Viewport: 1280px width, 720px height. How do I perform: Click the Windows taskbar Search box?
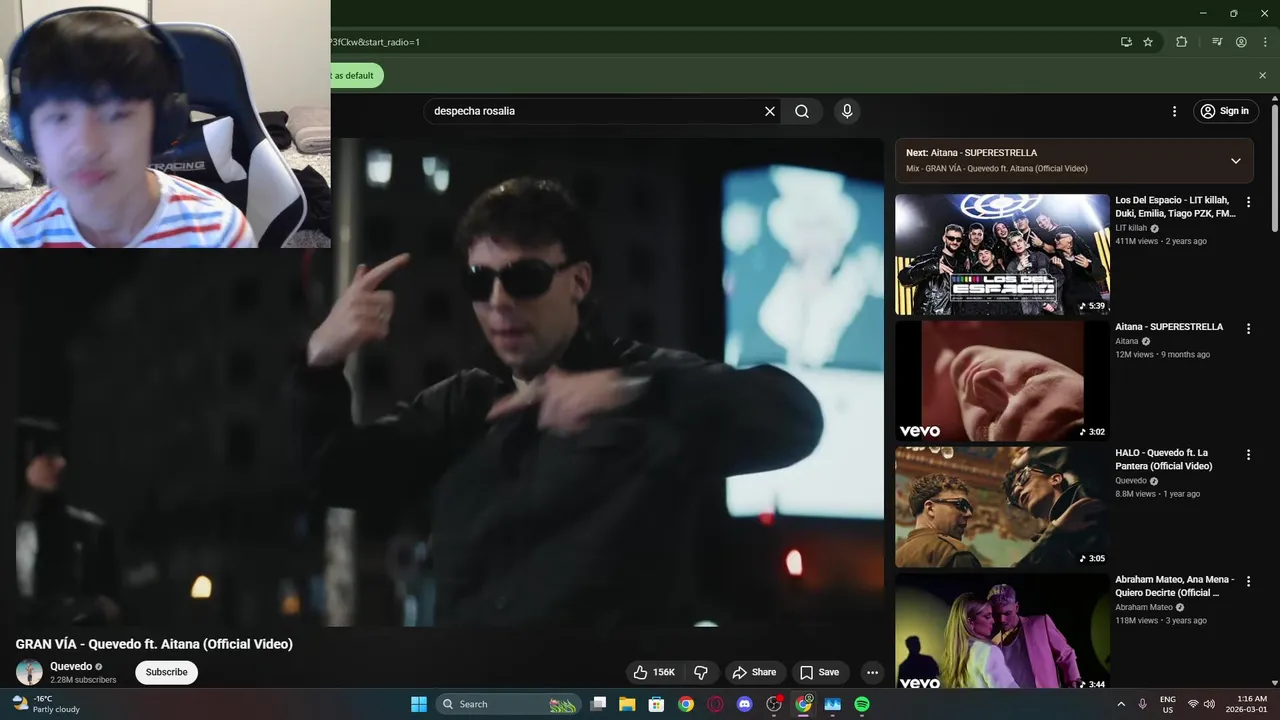[508, 704]
